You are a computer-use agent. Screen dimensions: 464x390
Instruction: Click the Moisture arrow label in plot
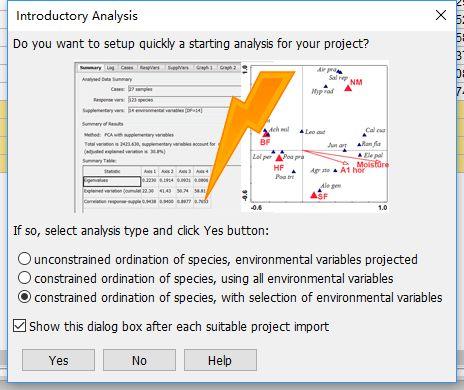click(373, 165)
